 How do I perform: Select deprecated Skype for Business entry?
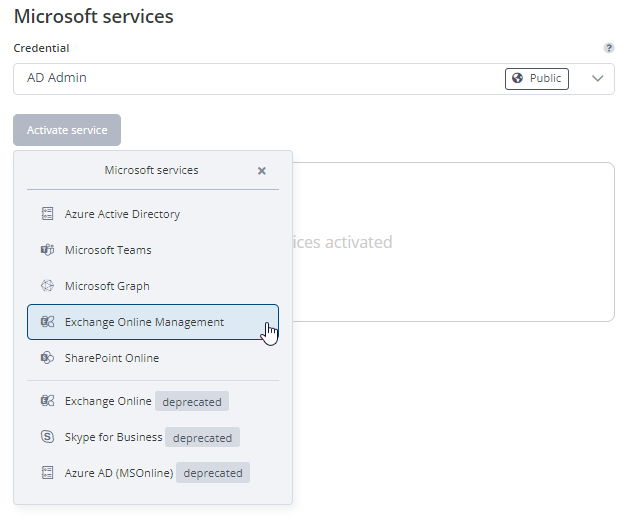tap(113, 437)
